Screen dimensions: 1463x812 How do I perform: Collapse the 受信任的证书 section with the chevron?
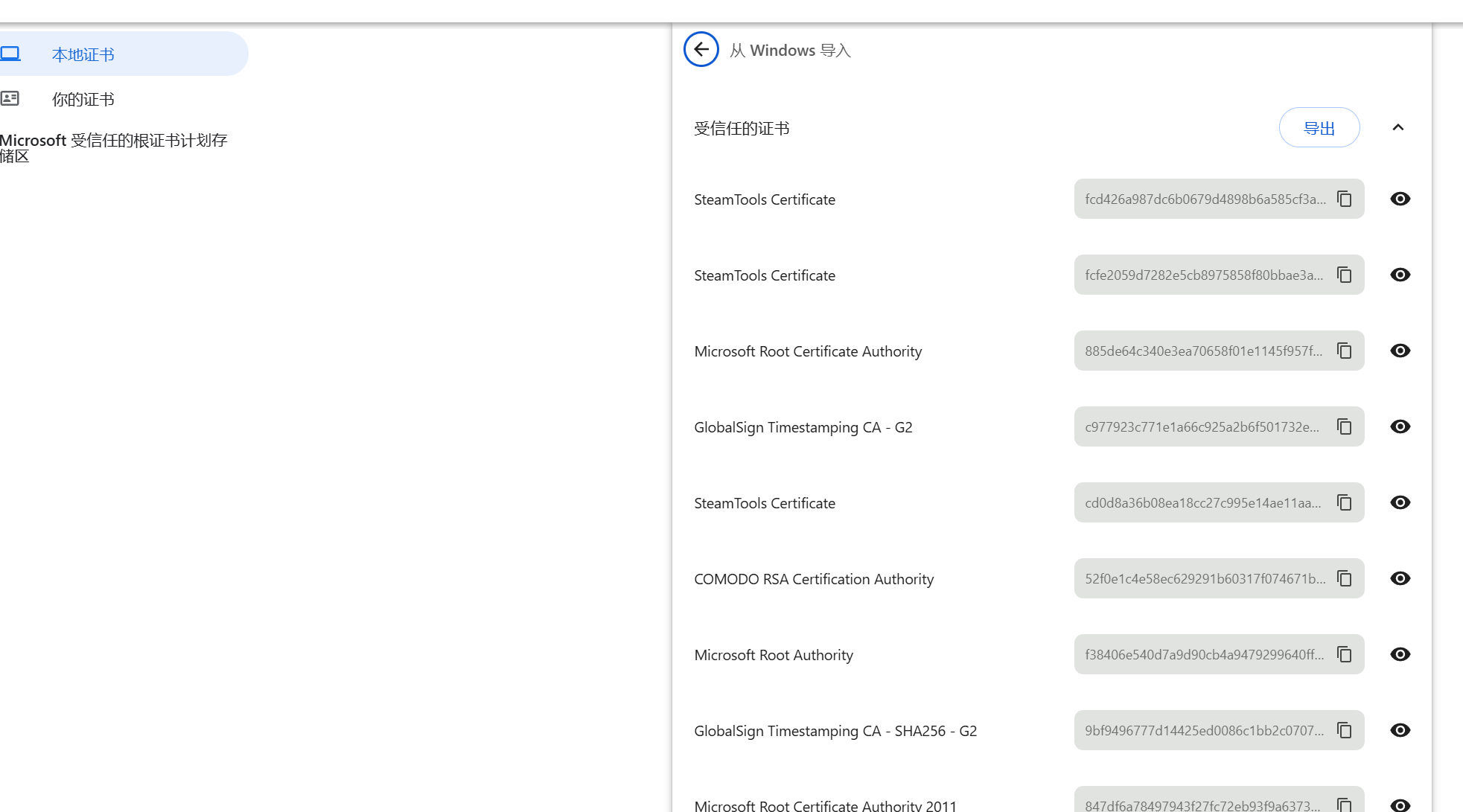(x=1397, y=127)
